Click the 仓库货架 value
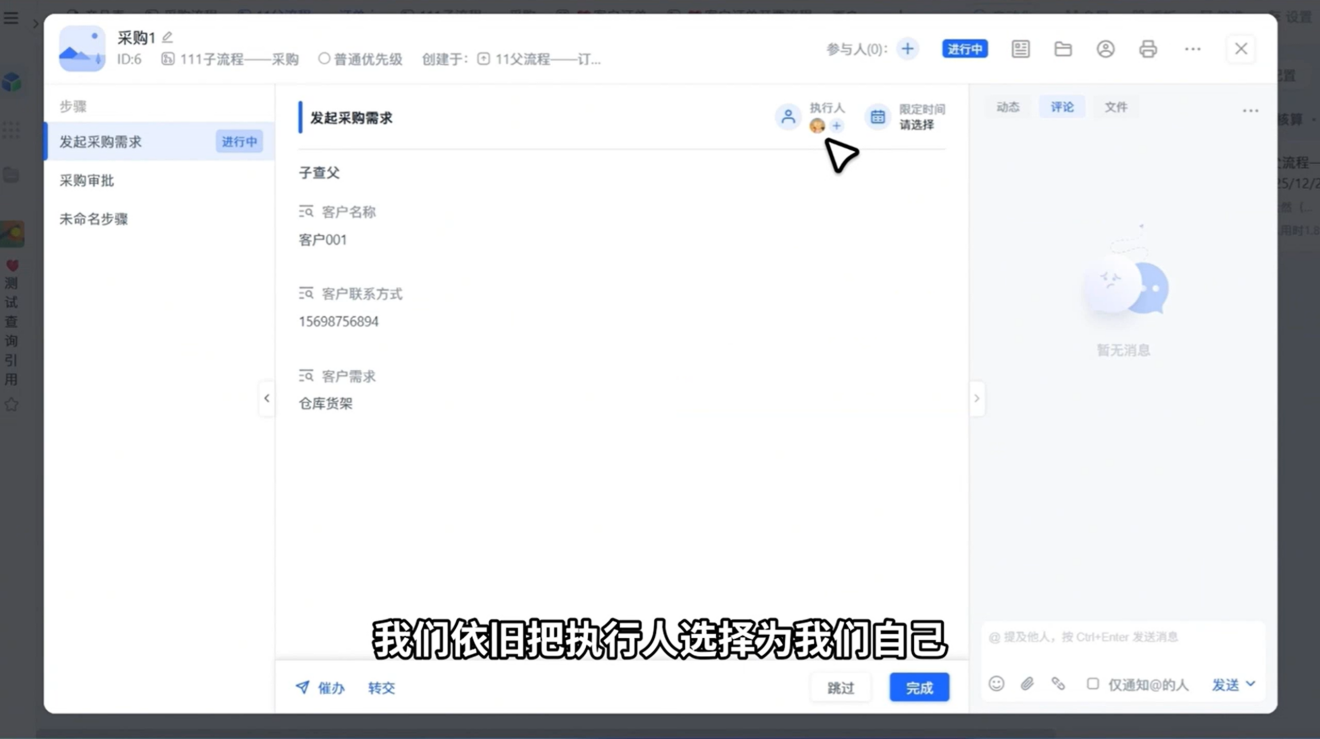Image resolution: width=1320 pixels, height=739 pixels. coord(326,404)
